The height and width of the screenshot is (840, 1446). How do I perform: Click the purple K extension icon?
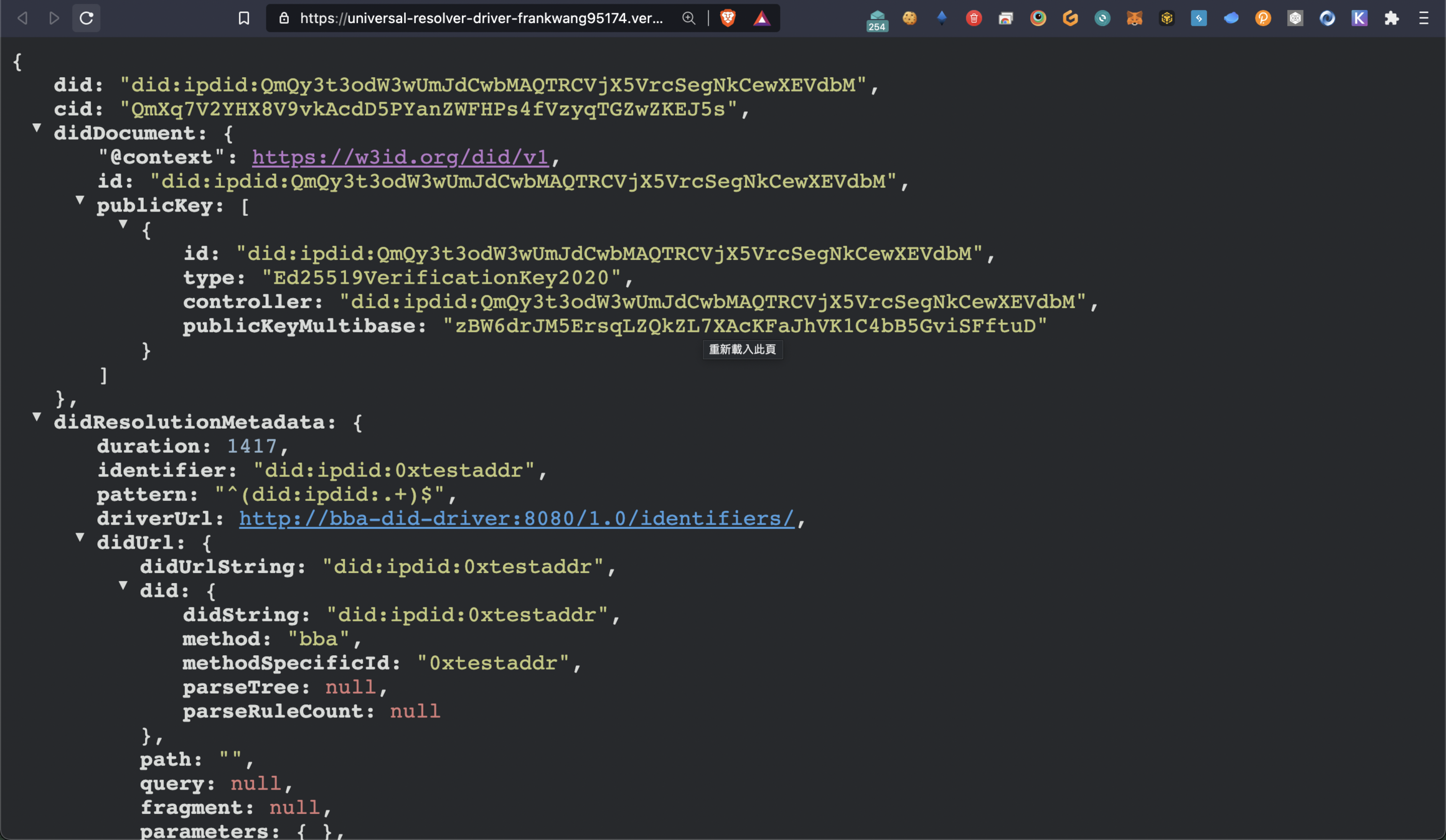point(1359,18)
